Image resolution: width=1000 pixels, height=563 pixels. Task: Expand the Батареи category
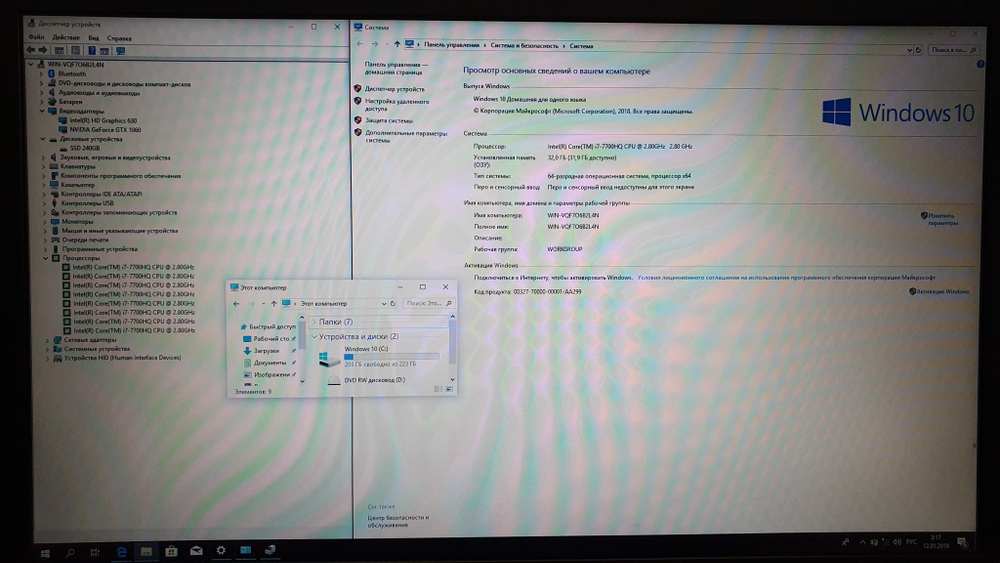pos(41,101)
